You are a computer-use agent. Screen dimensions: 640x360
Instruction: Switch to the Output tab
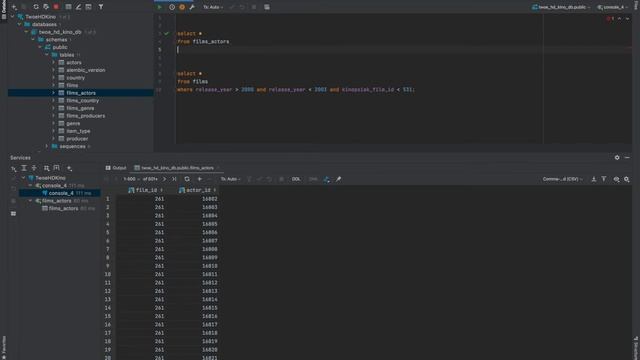tap(116, 168)
